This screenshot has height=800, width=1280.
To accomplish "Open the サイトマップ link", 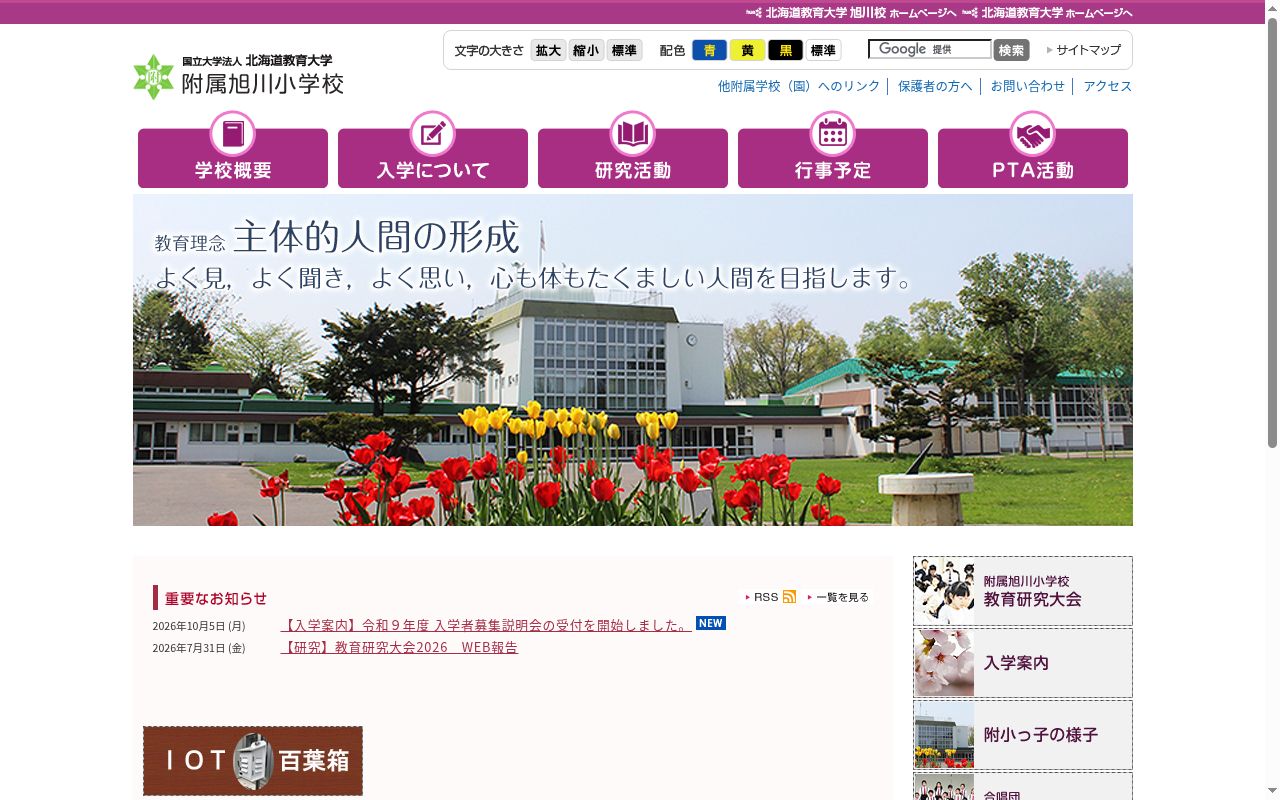I will click(x=1084, y=50).
